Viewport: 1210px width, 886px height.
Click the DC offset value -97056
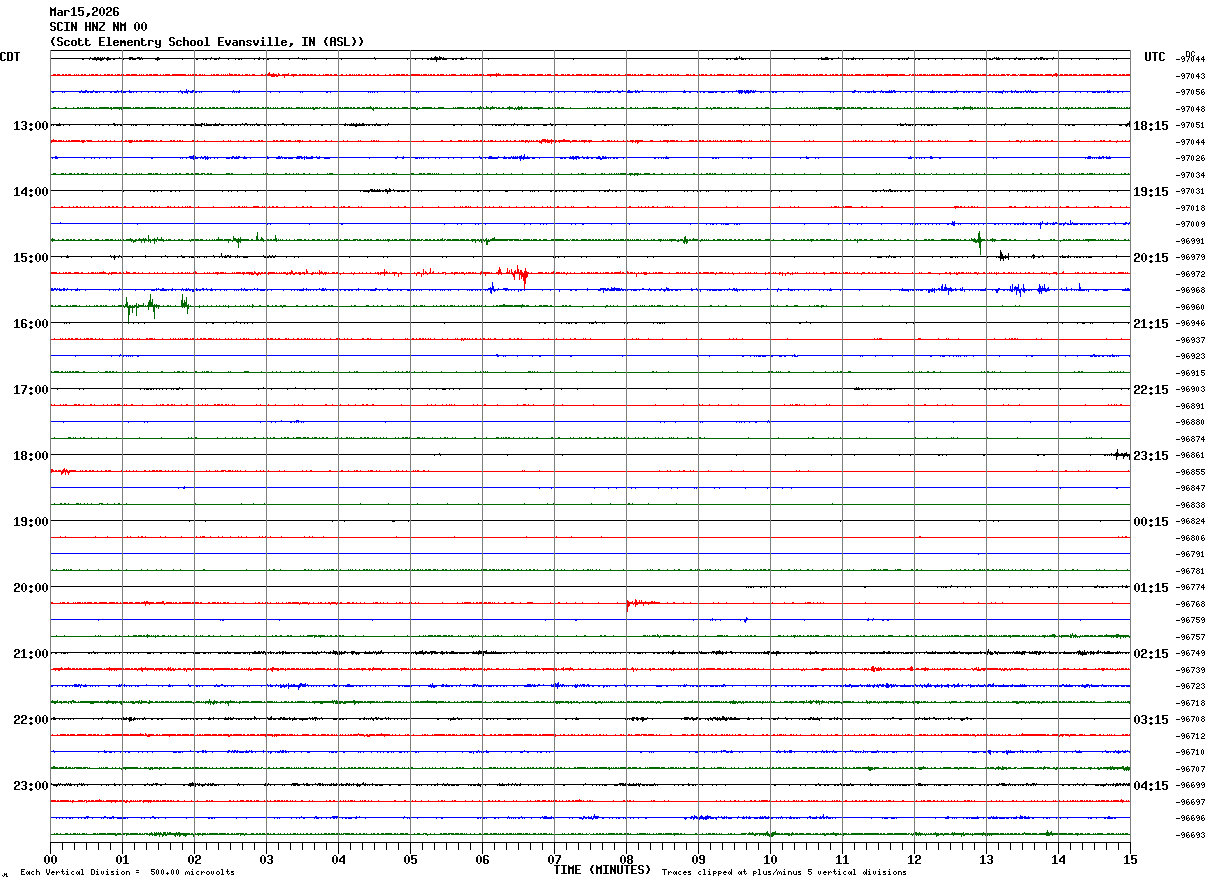click(x=1190, y=92)
